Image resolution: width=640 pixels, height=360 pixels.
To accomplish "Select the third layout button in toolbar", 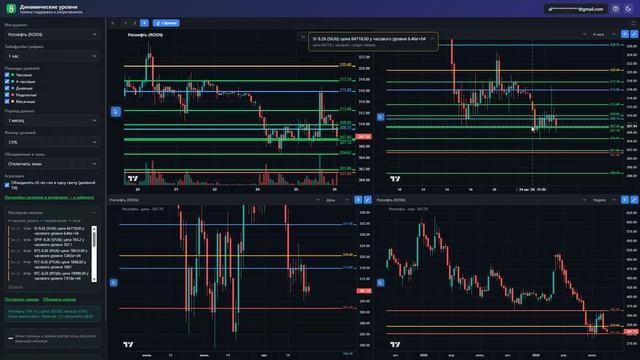I will click(135, 23).
